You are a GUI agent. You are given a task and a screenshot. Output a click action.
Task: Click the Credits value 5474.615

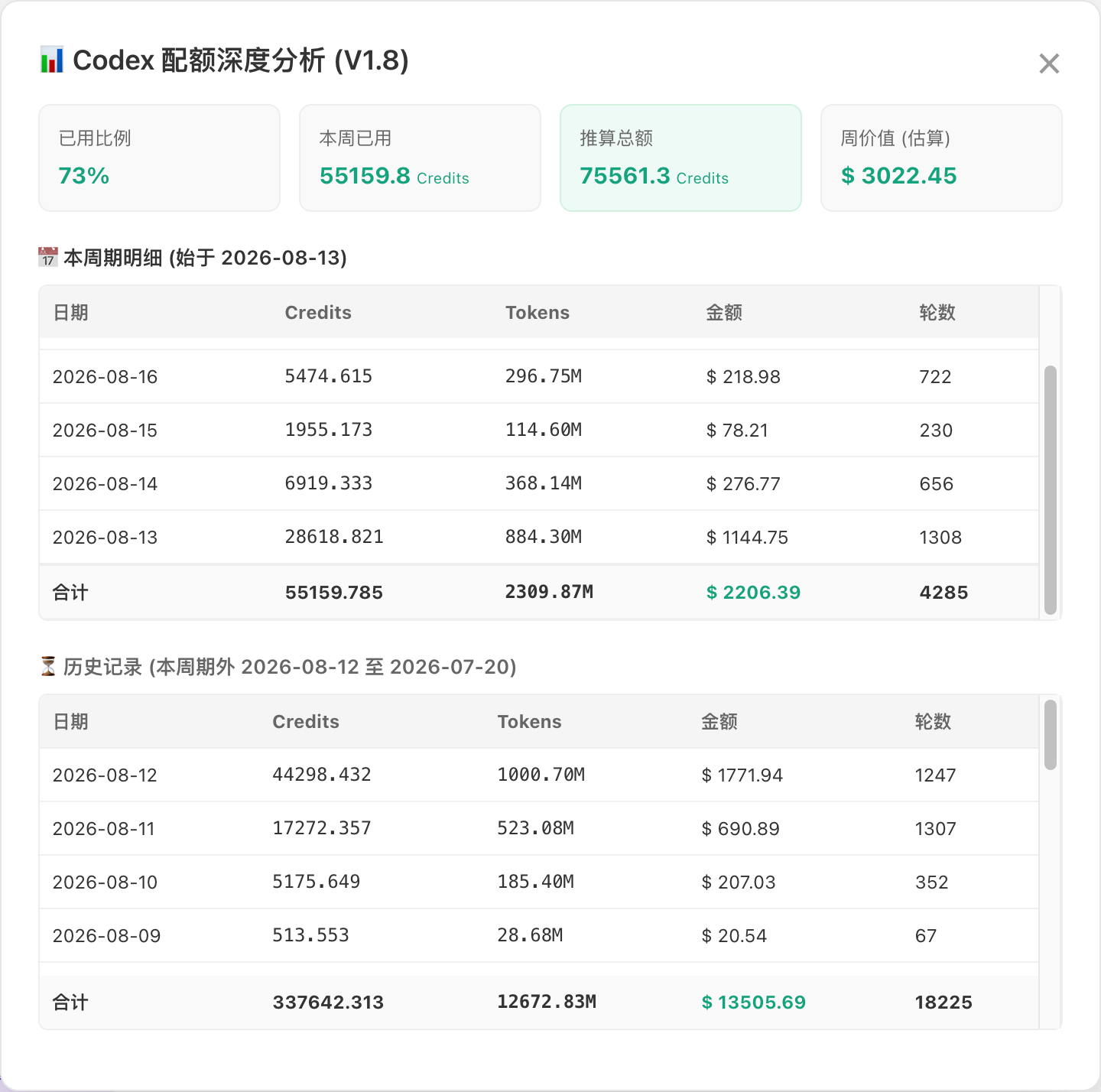(329, 376)
